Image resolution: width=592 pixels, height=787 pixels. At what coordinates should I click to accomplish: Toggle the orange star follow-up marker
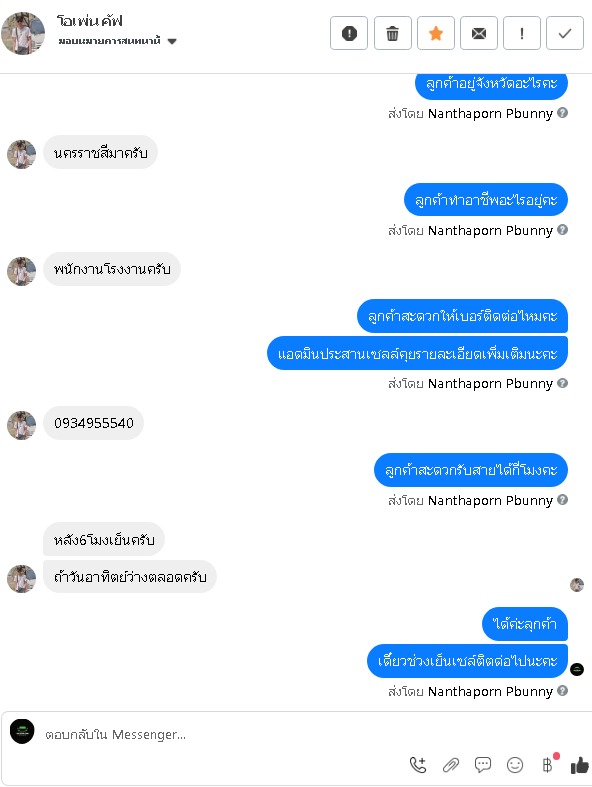coord(436,33)
